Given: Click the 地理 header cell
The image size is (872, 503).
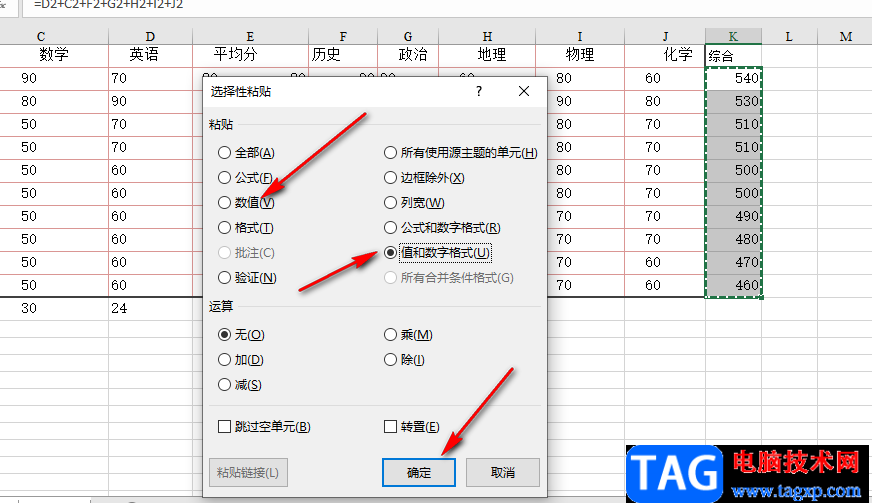Looking at the screenshot, I should point(487,56).
